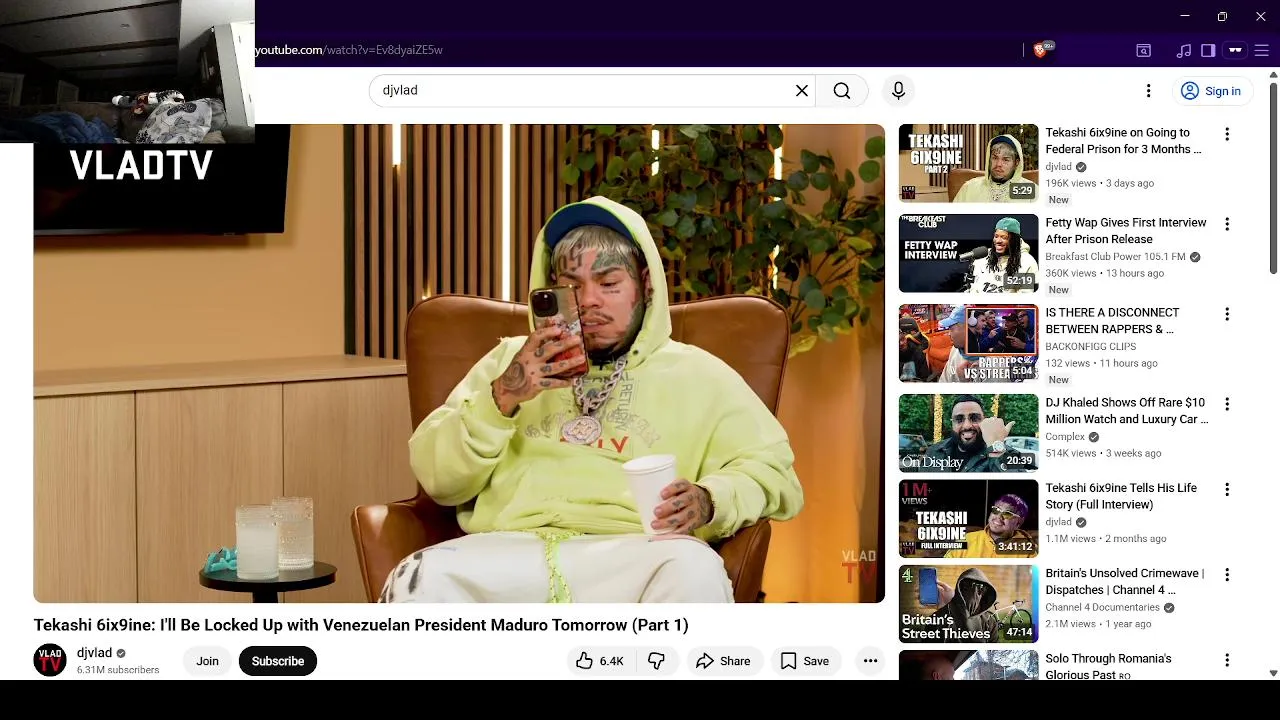
Task: Click into the YouTube search field
Action: pyautogui.click(x=590, y=91)
